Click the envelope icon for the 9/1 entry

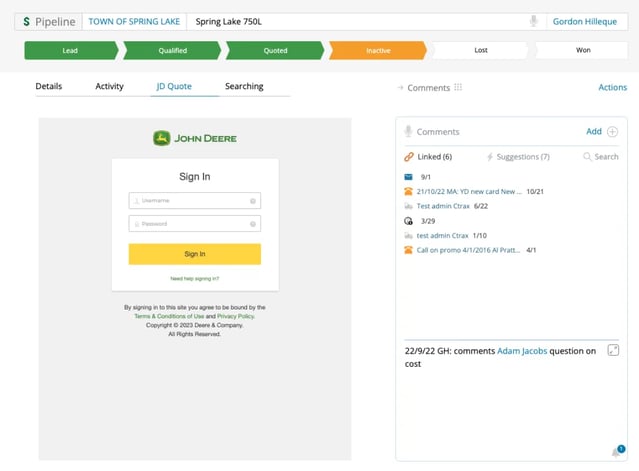point(408,176)
